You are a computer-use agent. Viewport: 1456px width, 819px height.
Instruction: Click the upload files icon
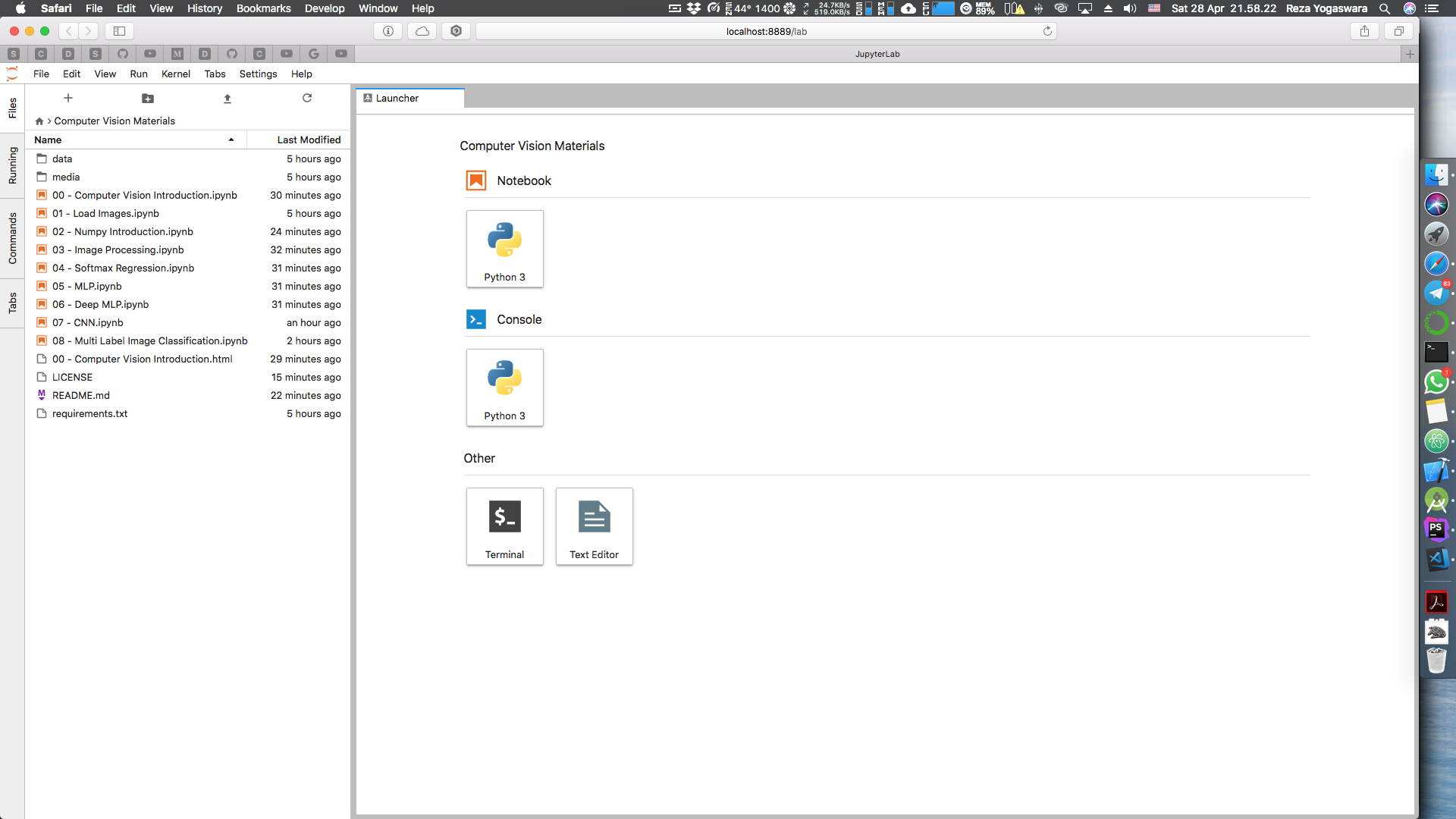[227, 99]
